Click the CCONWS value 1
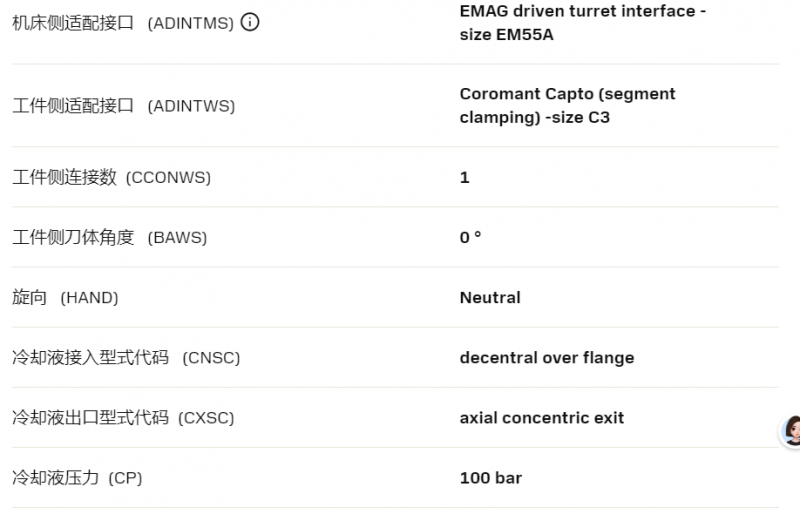This screenshot has height=514, width=800. (x=464, y=177)
